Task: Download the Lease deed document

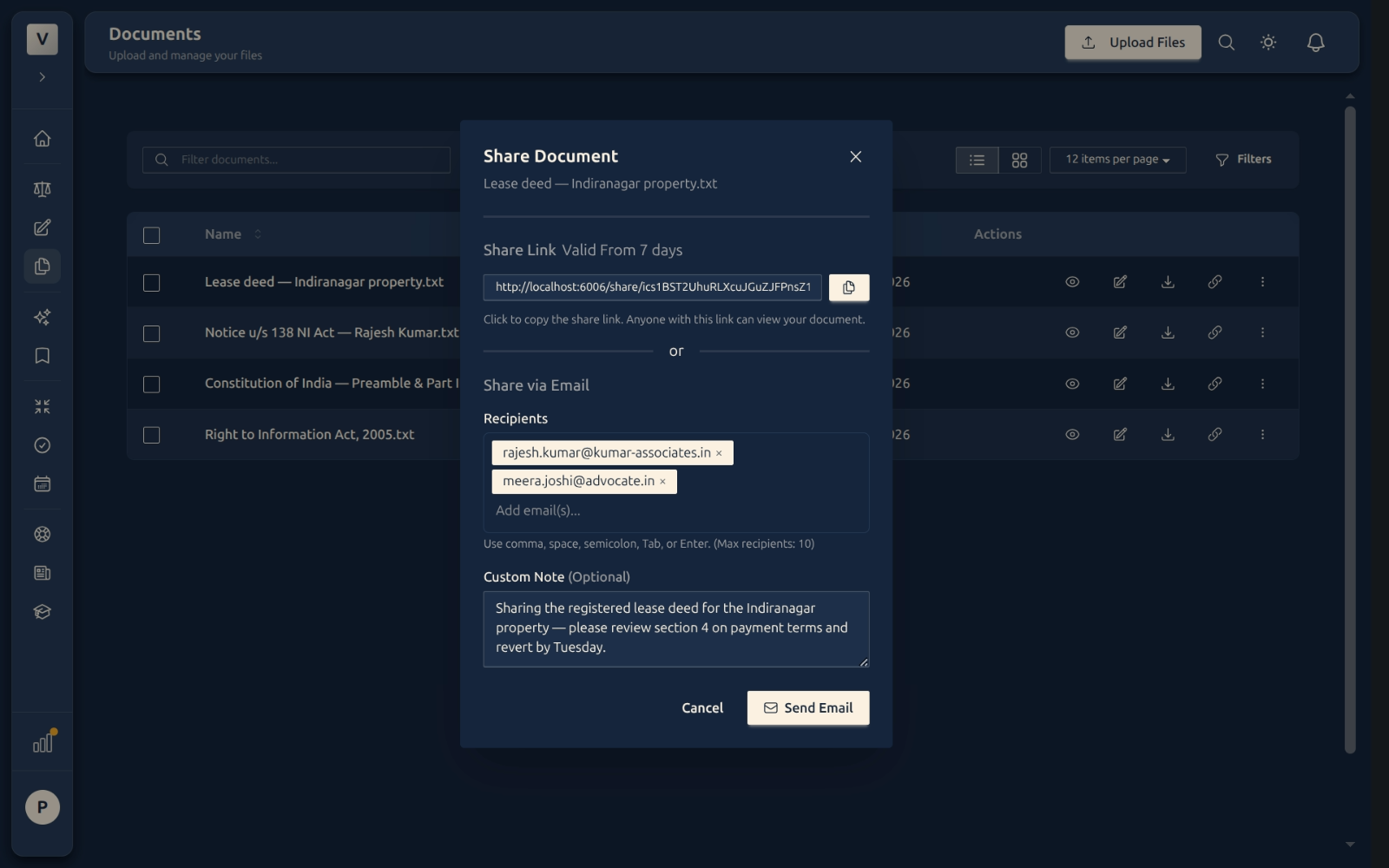Action: tap(1168, 282)
